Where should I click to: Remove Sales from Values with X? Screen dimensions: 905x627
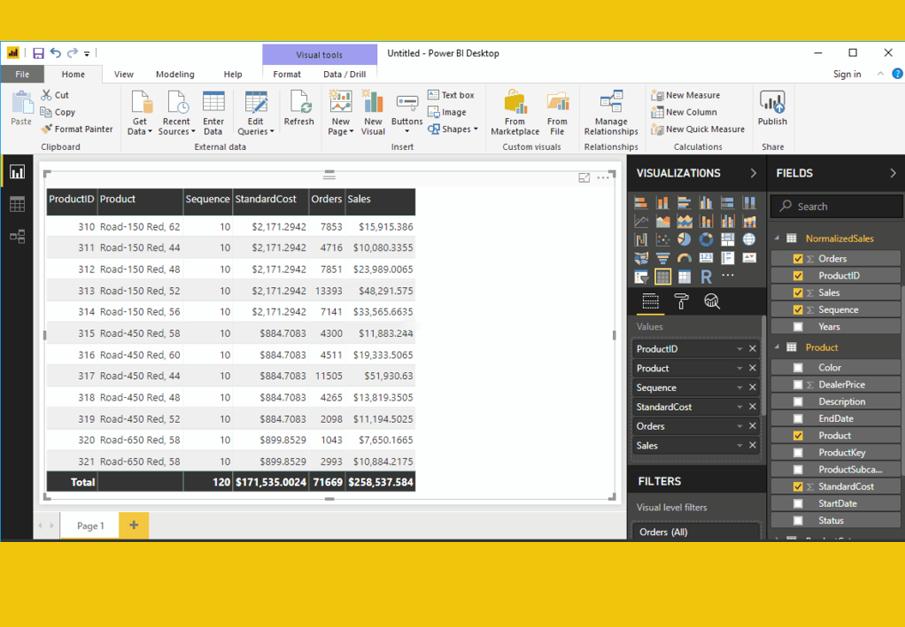click(x=752, y=445)
